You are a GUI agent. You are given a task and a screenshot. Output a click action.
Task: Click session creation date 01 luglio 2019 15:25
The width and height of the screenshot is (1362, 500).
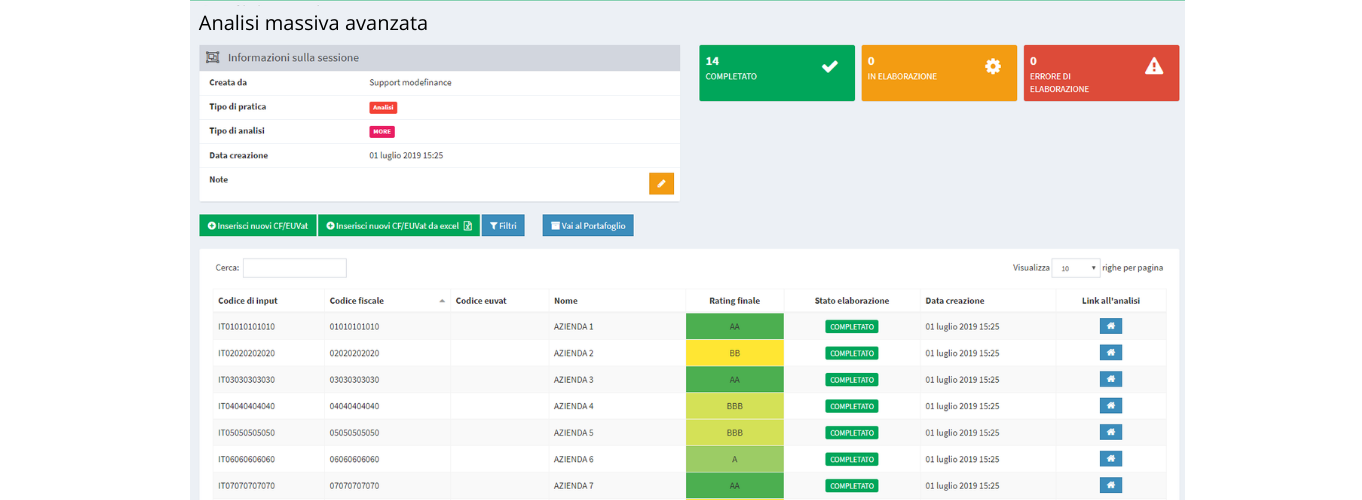[406, 155]
